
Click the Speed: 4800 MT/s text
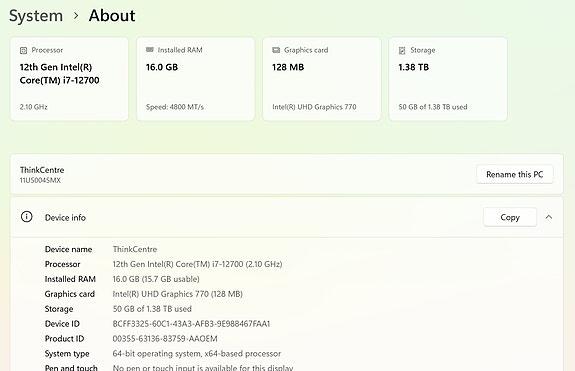pos(175,107)
